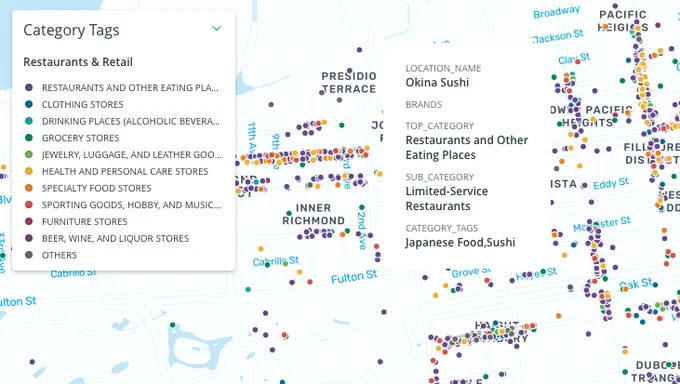680x384 pixels.
Task: Click the Category Tags panel title
Action: (71, 30)
